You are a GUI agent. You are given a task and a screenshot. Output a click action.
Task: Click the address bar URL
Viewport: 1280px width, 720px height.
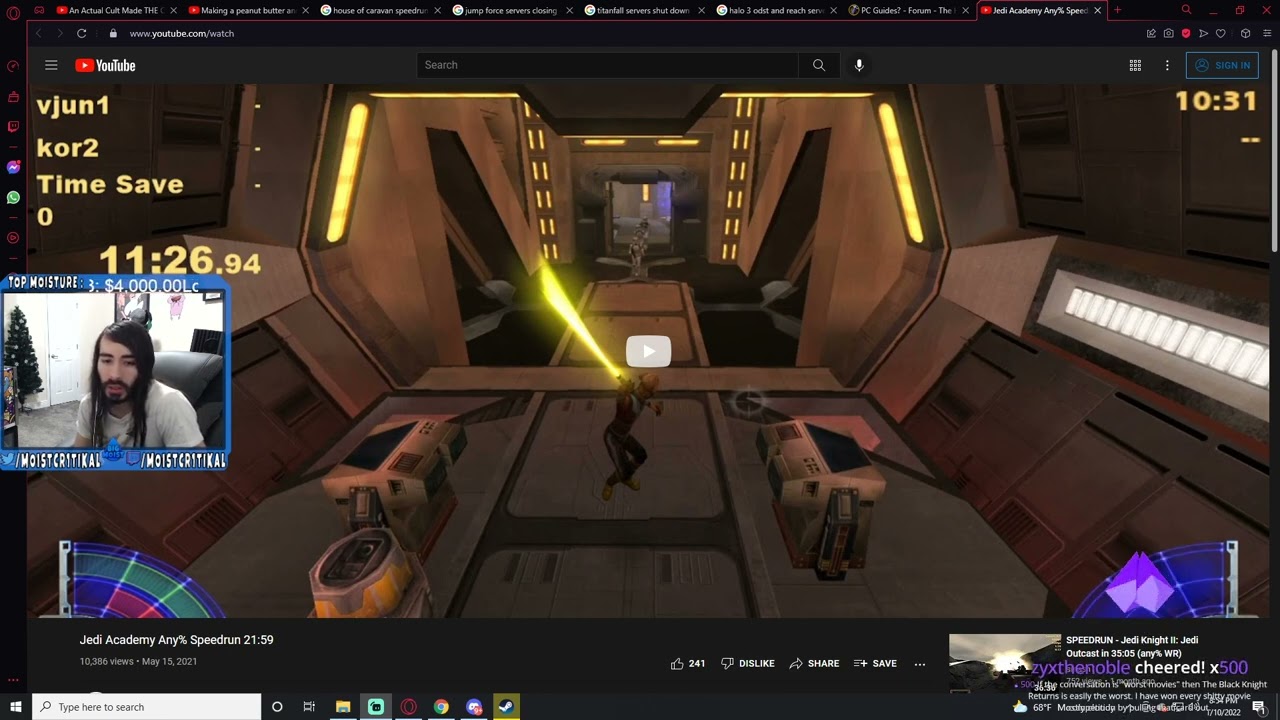click(181, 33)
